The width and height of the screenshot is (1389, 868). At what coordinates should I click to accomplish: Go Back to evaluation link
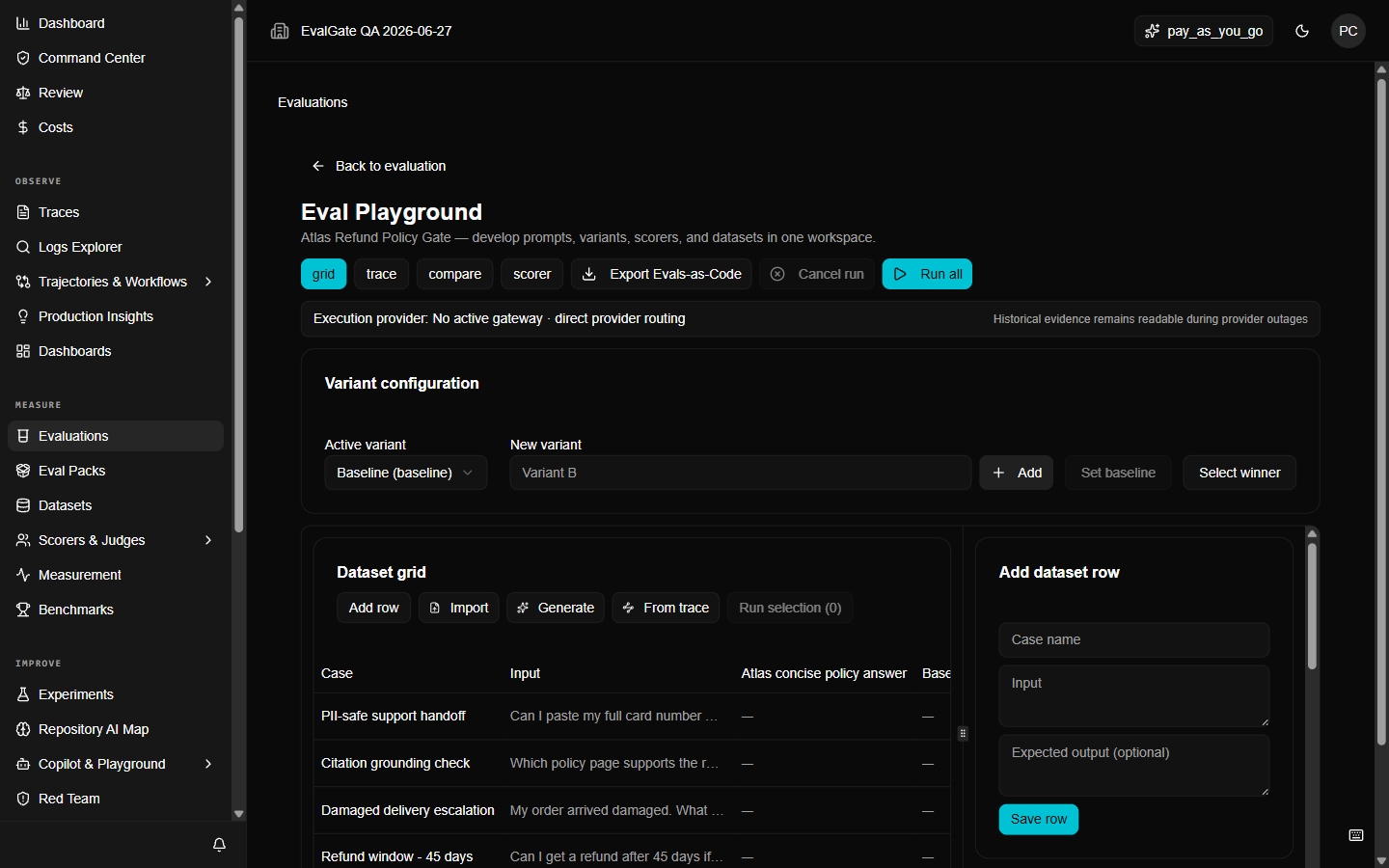click(x=378, y=166)
